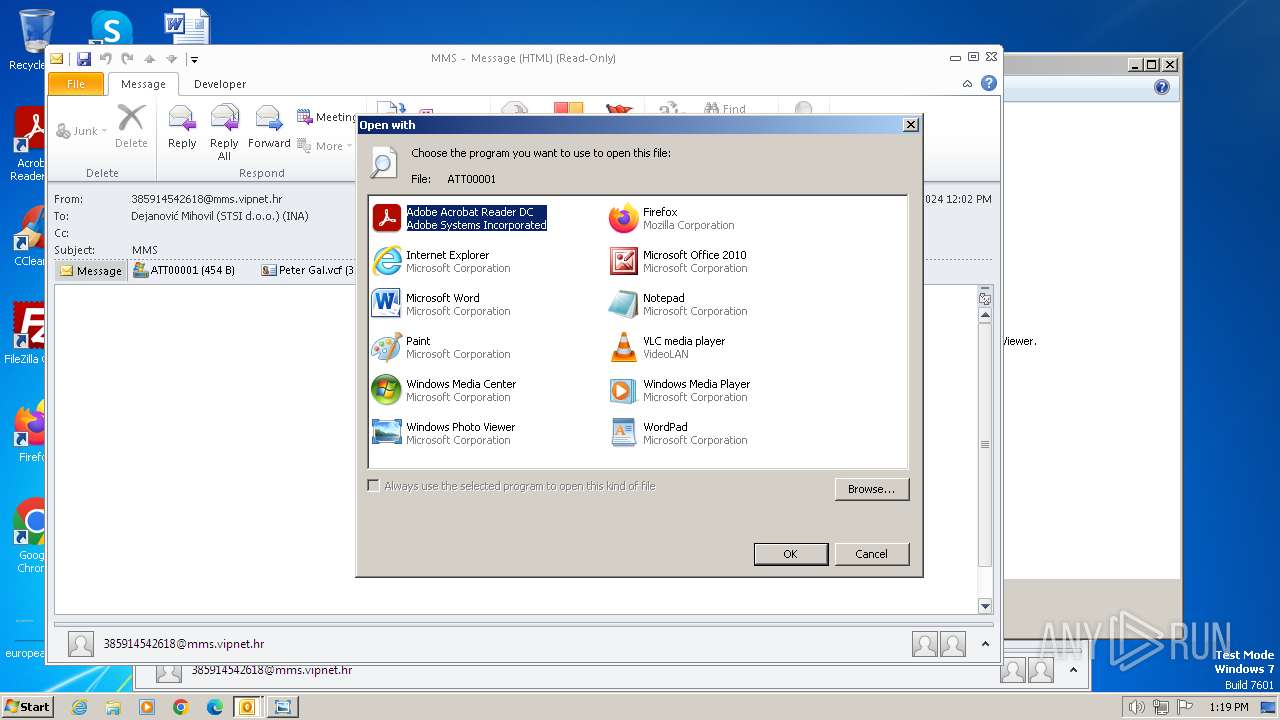
Task: Click scroll up arrow of message body
Action: coord(985,314)
